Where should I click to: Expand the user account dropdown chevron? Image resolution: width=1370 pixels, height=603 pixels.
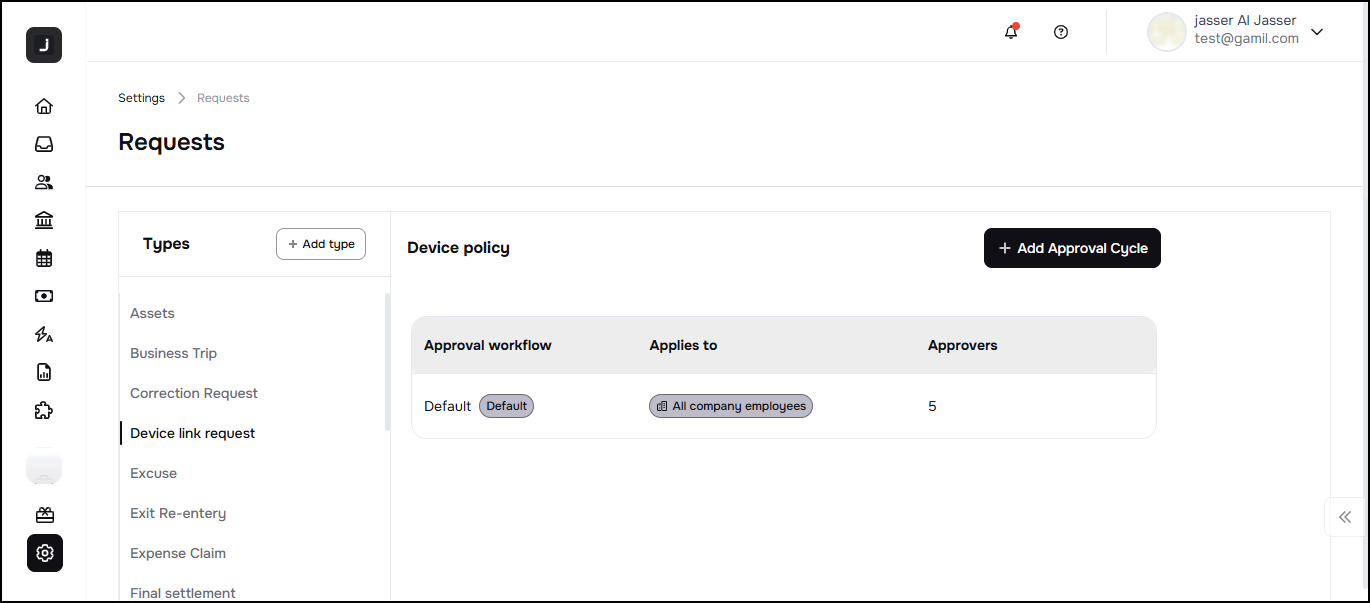pyautogui.click(x=1317, y=32)
